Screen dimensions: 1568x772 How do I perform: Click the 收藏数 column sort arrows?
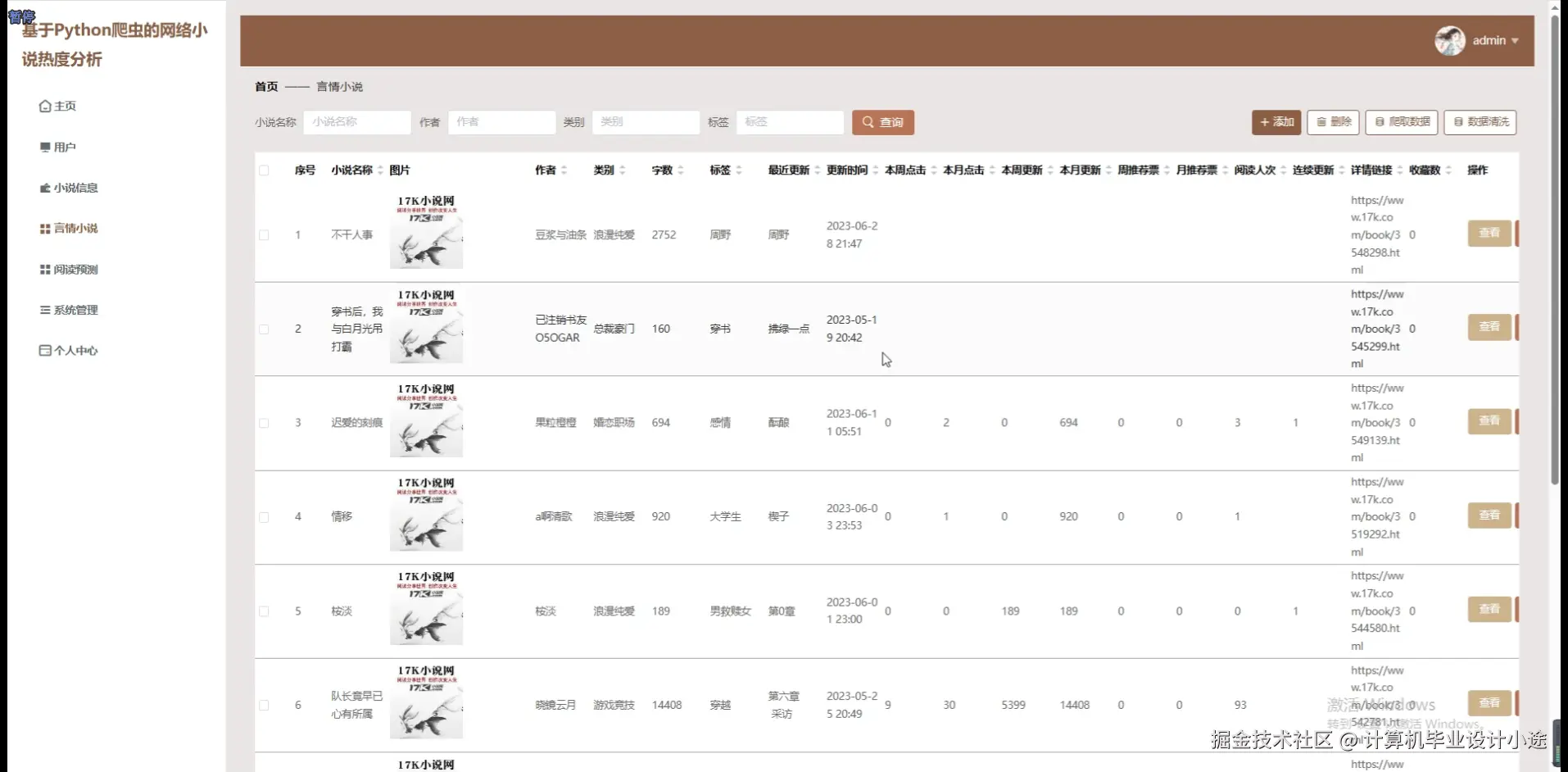click(x=1448, y=170)
